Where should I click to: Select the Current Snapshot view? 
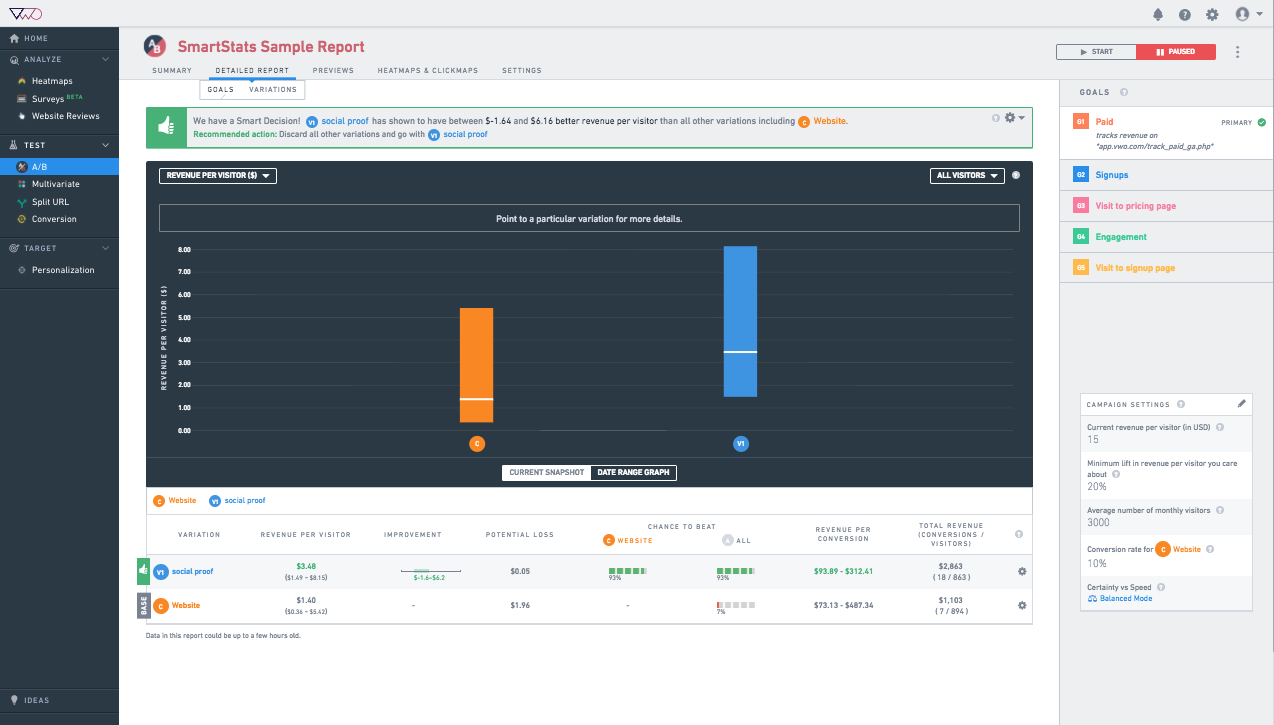pos(546,473)
